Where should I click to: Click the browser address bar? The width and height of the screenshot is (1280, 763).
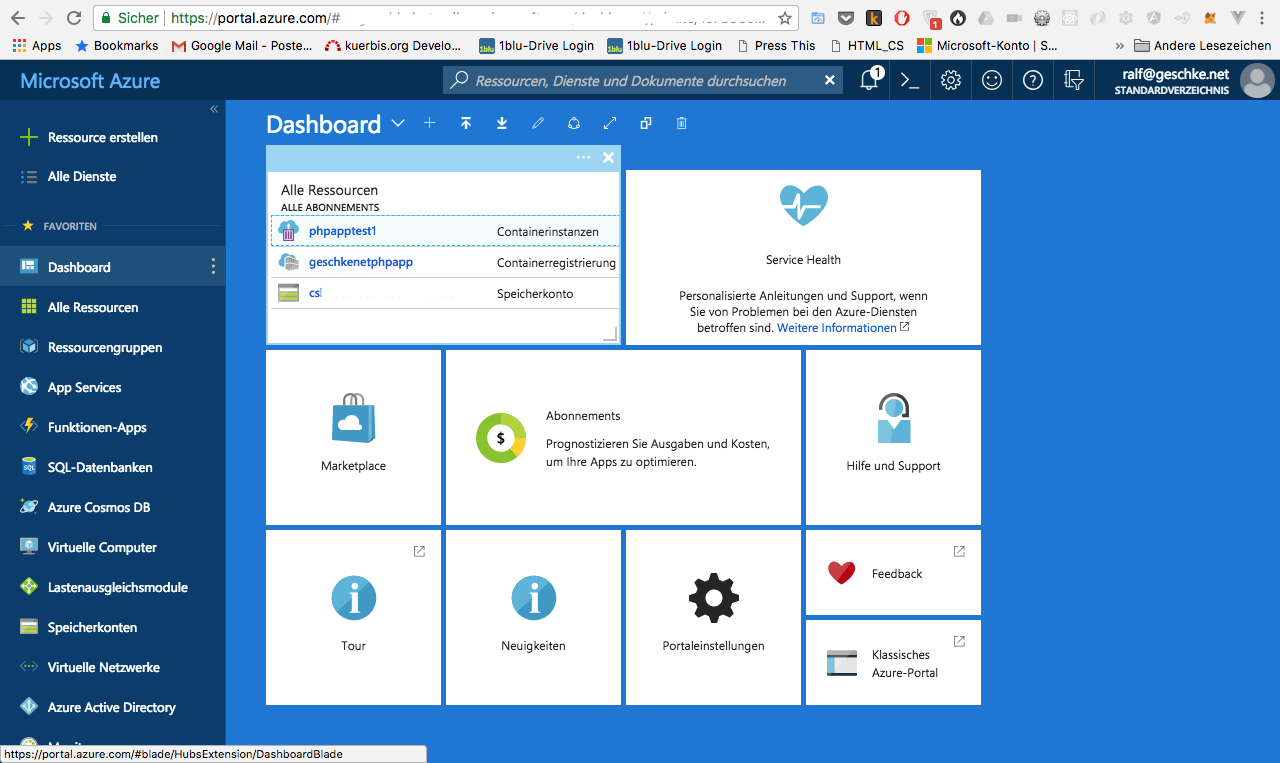[447, 18]
